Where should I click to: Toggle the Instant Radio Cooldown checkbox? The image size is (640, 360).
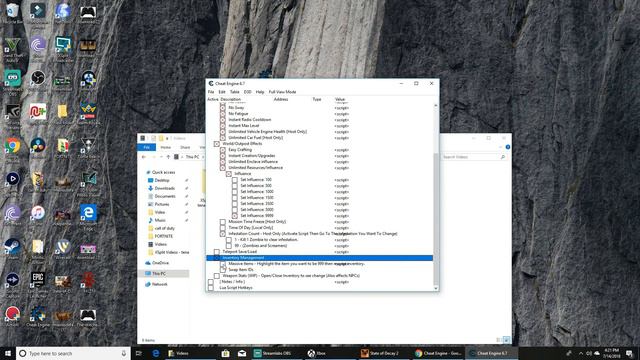click(x=223, y=120)
